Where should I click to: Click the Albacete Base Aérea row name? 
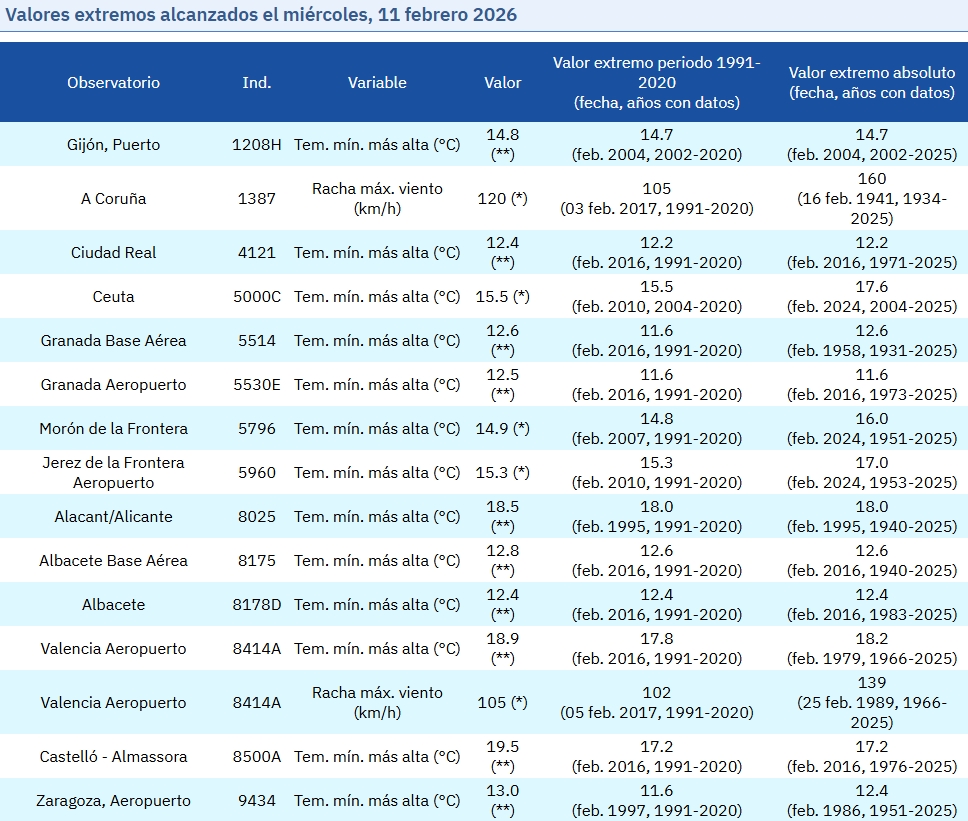(113, 561)
